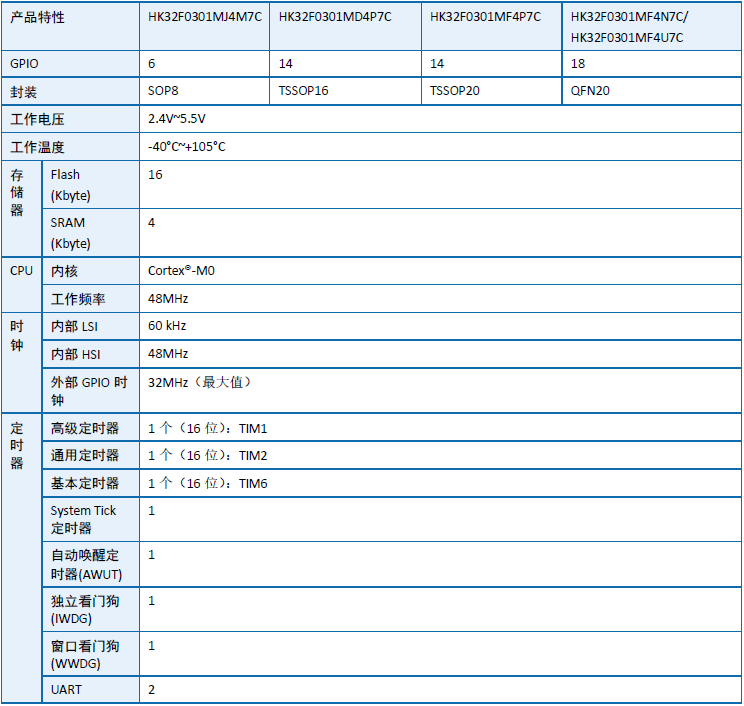Image resolution: width=744 pixels, height=706 pixels.
Task: Click the 窗口看门狗 (WWDG) label
Action: click(84, 654)
